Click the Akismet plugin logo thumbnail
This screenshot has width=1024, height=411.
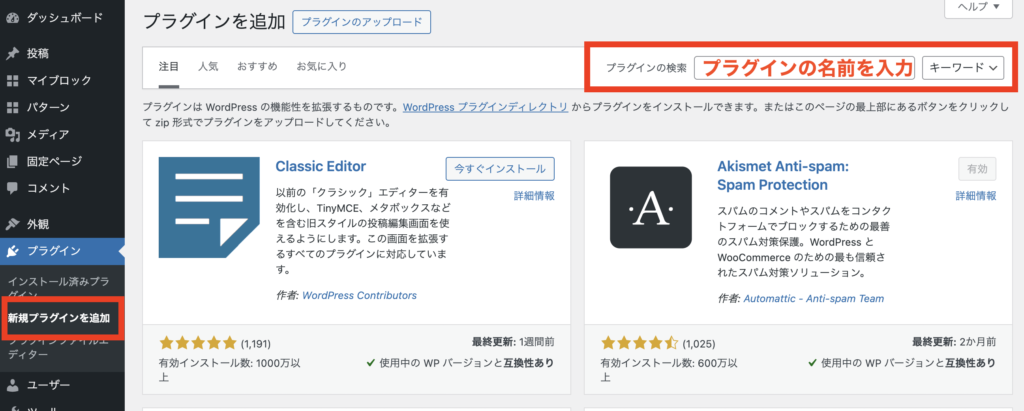point(650,208)
